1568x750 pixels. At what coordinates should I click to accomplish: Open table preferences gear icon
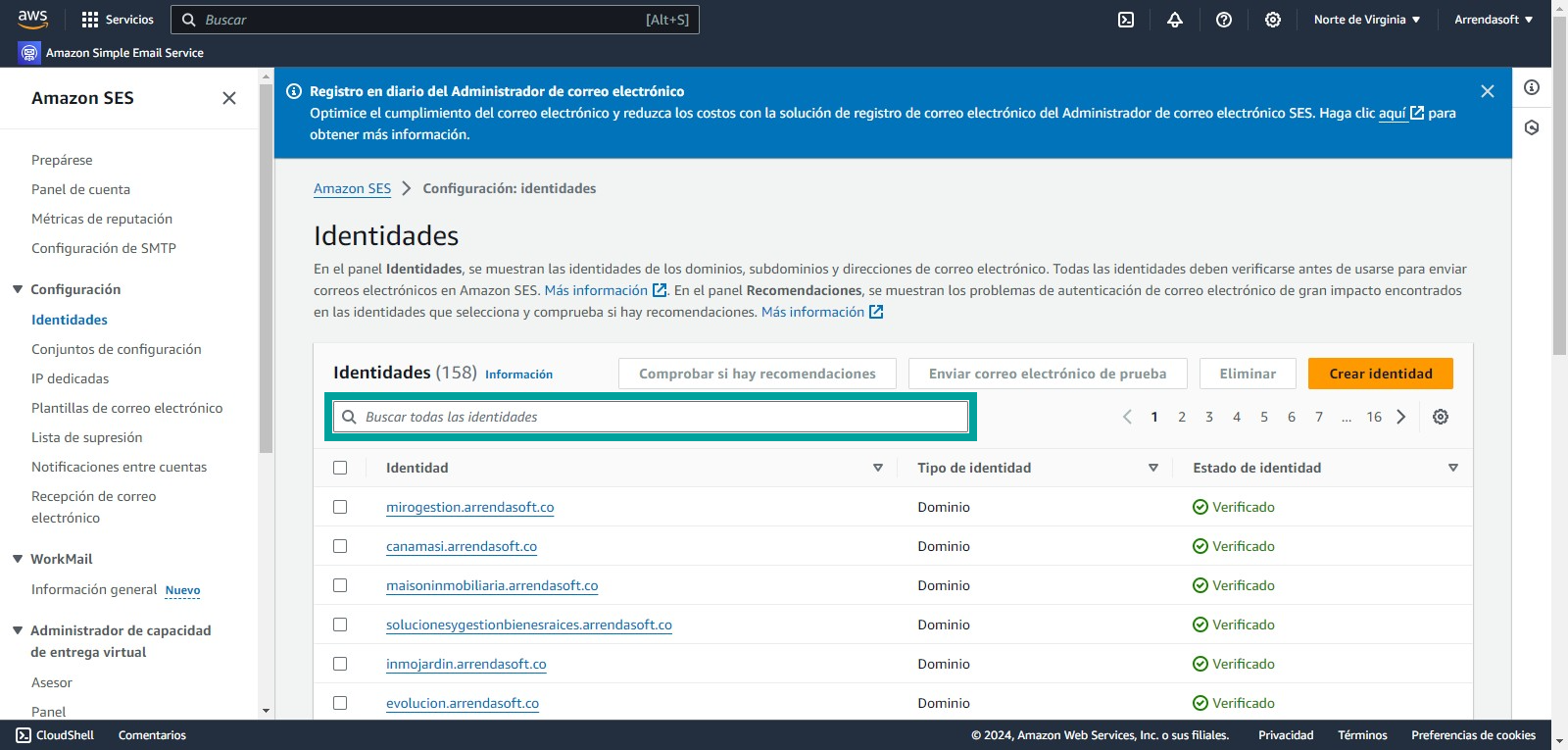tap(1441, 417)
